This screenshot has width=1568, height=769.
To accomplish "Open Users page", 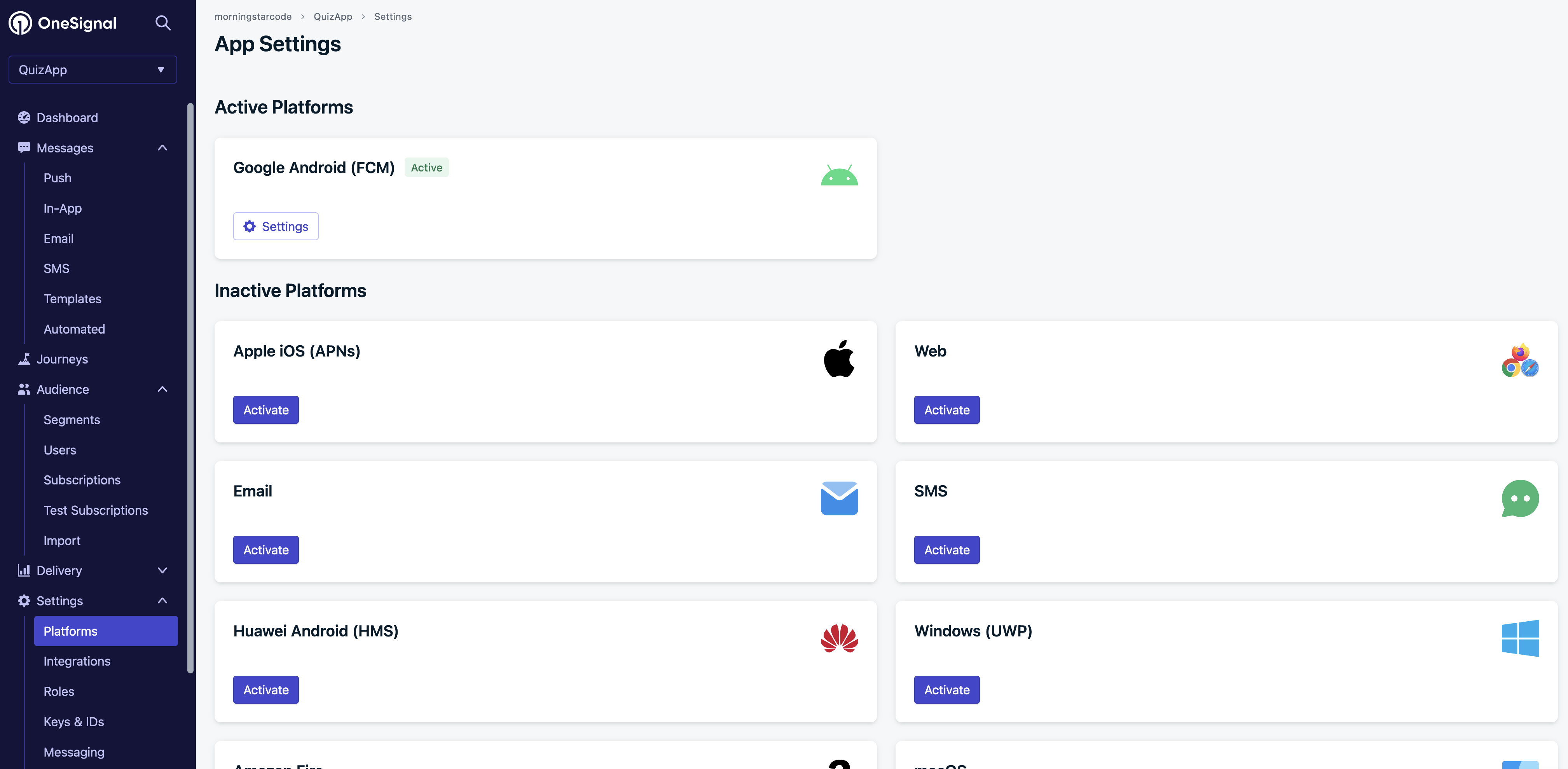I will click(59, 450).
